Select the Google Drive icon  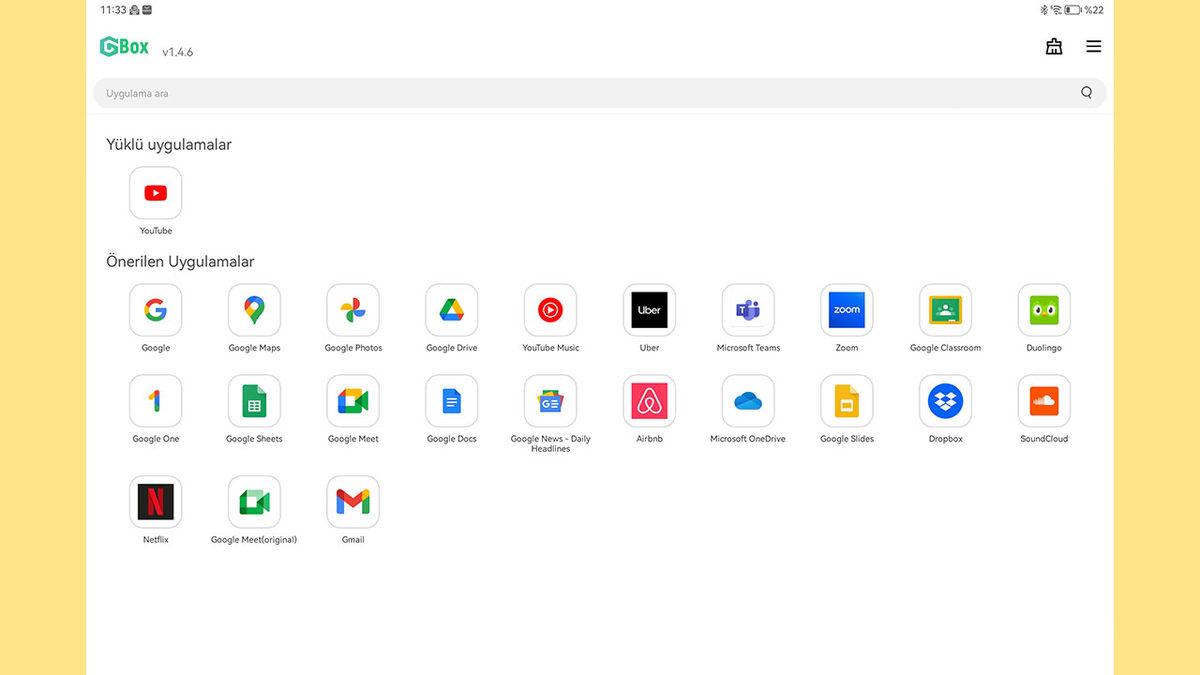[x=452, y=310]
